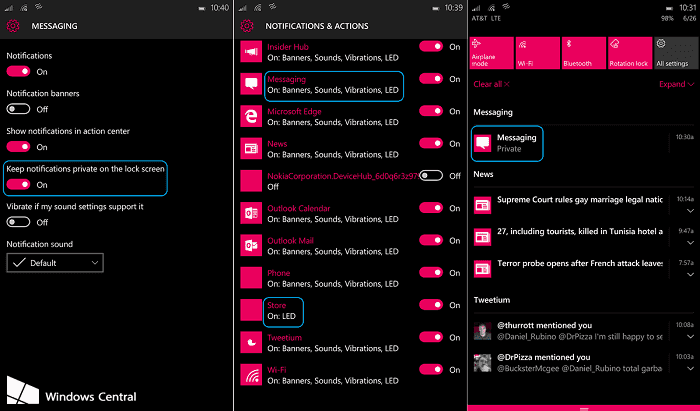The width and height of the screenshot is (700, 411).
Task: Click the News app icon in list
Action: point(252,148)
